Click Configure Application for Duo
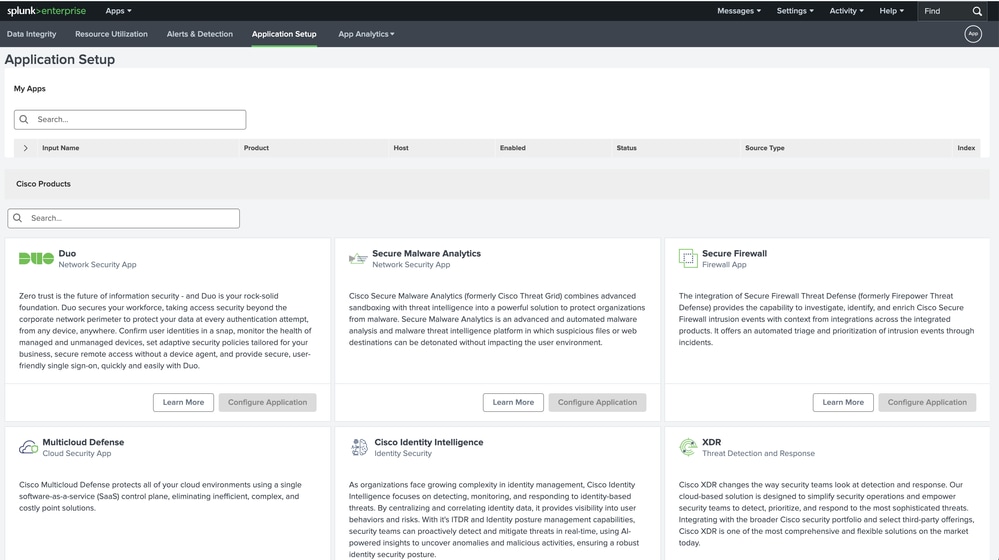Screen dimensions: 999x560 (268, 402)
